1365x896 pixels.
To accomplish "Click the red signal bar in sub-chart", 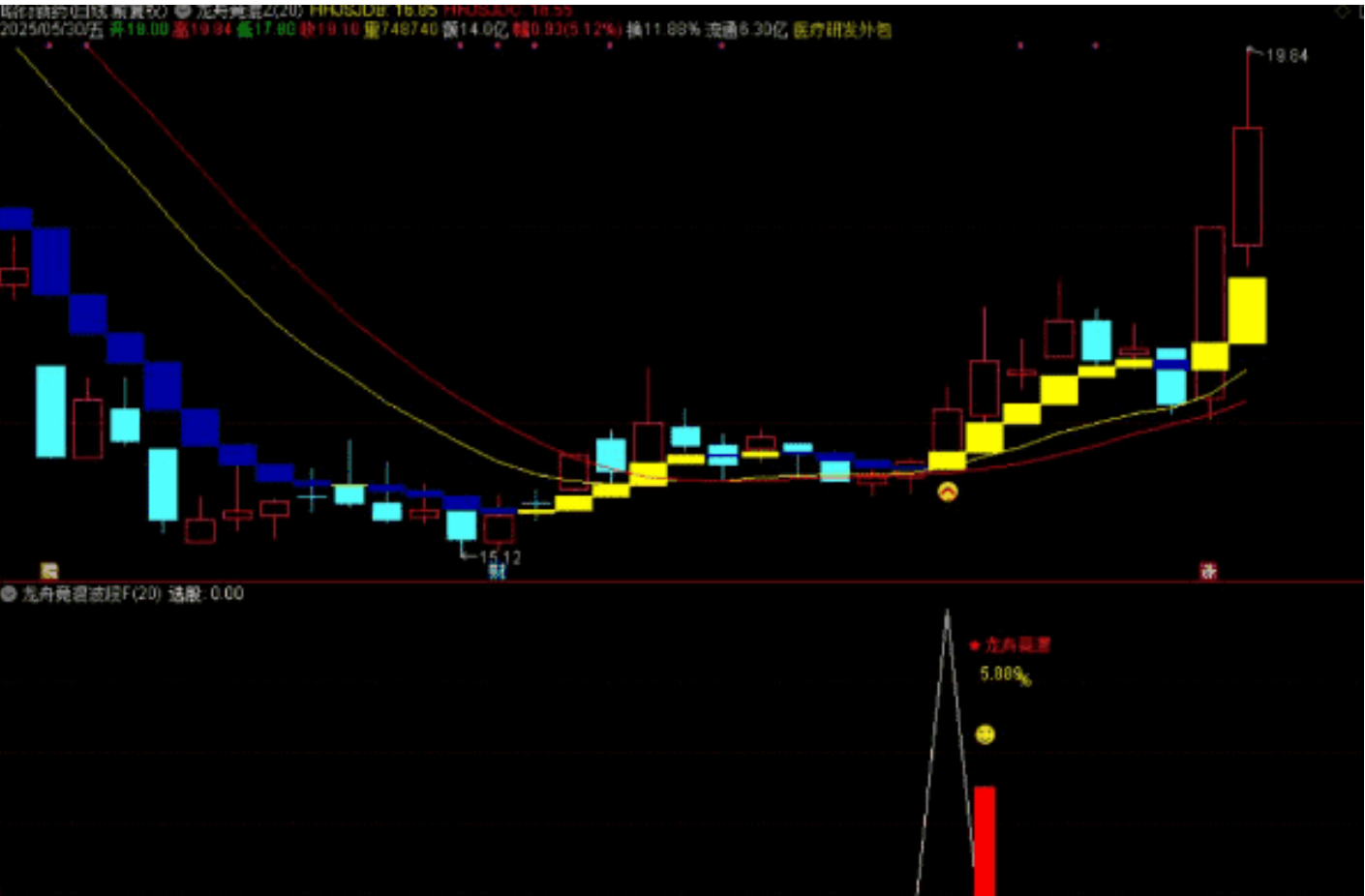I will click(x=985, y=839).
